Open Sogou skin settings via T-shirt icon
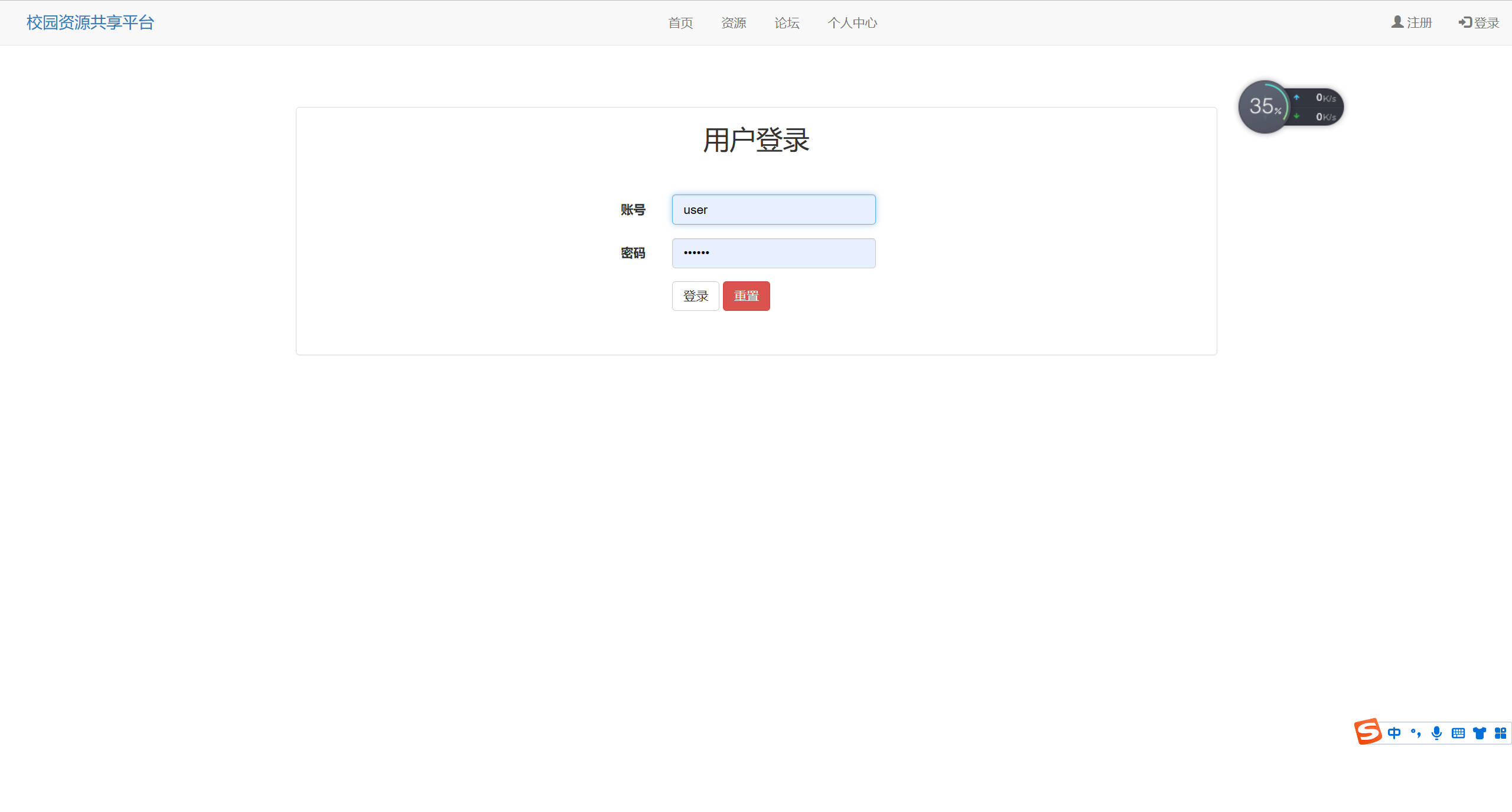Image resolution: width=1512 pixels, height=812 pixels. [x=1478, y=733]
